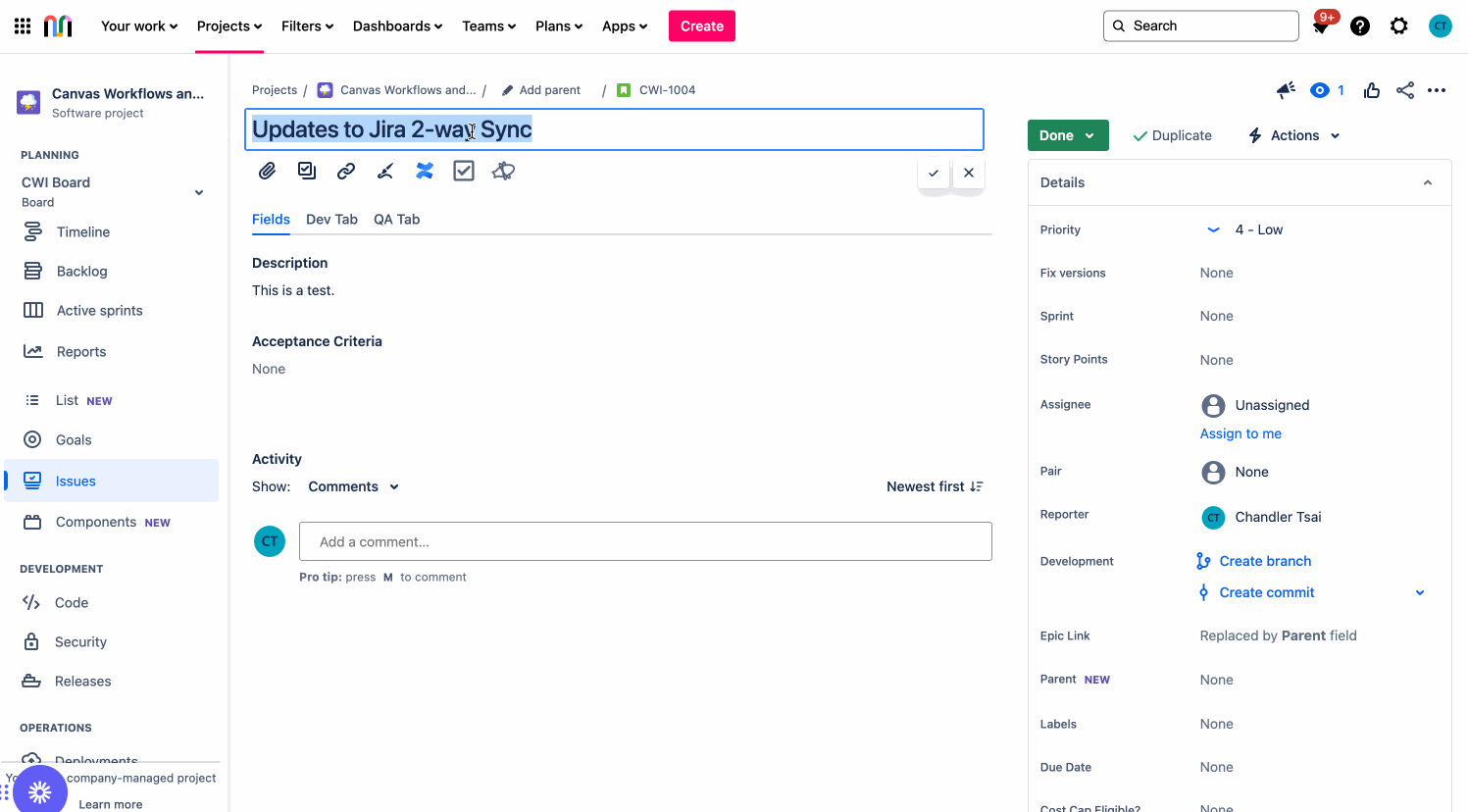Click the Chandler Tsai reporter value
The width and height of the screenshot is (1468, 812).
point(1278,517)
